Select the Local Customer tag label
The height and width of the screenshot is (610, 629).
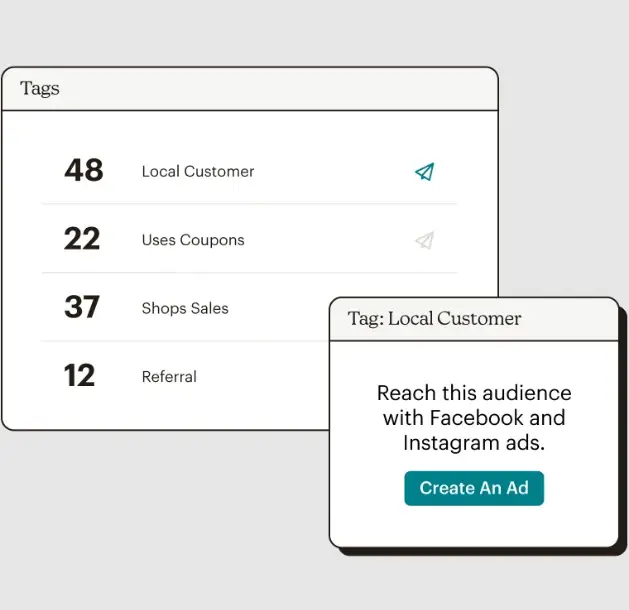pos(198,172)
